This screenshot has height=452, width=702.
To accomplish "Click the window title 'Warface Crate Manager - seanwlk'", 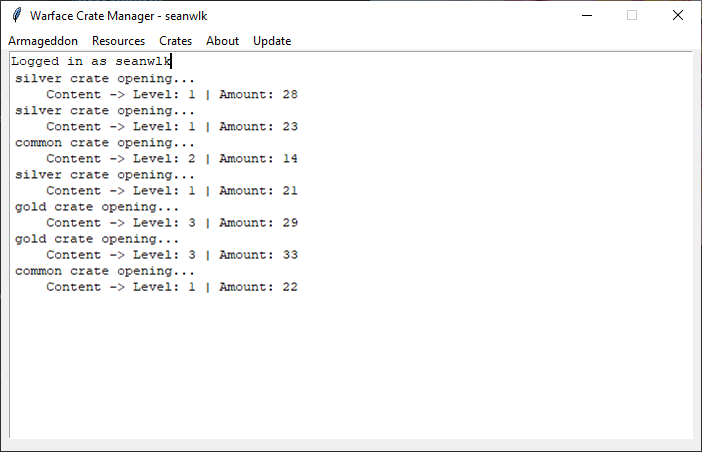I will (119, 16).
